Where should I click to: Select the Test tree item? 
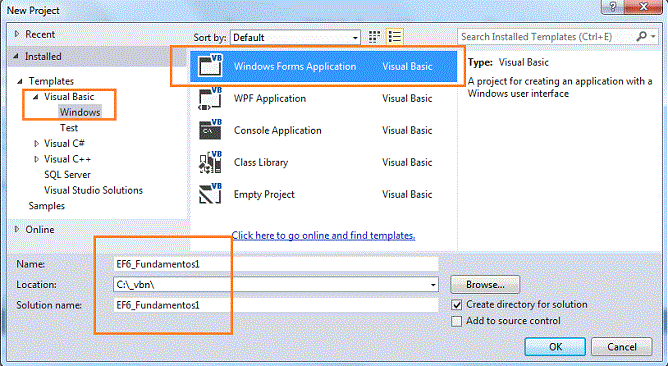(69, 128)
